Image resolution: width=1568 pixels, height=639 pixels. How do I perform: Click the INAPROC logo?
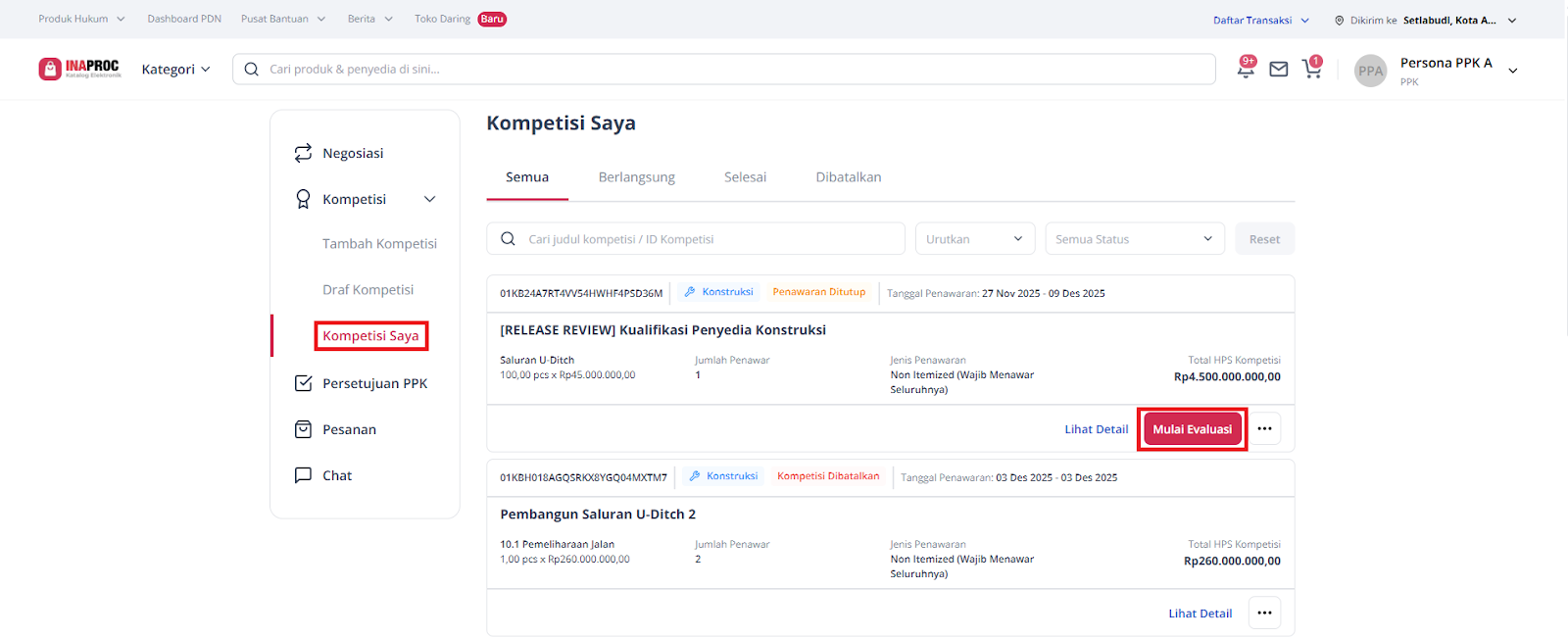click(79, 69)
